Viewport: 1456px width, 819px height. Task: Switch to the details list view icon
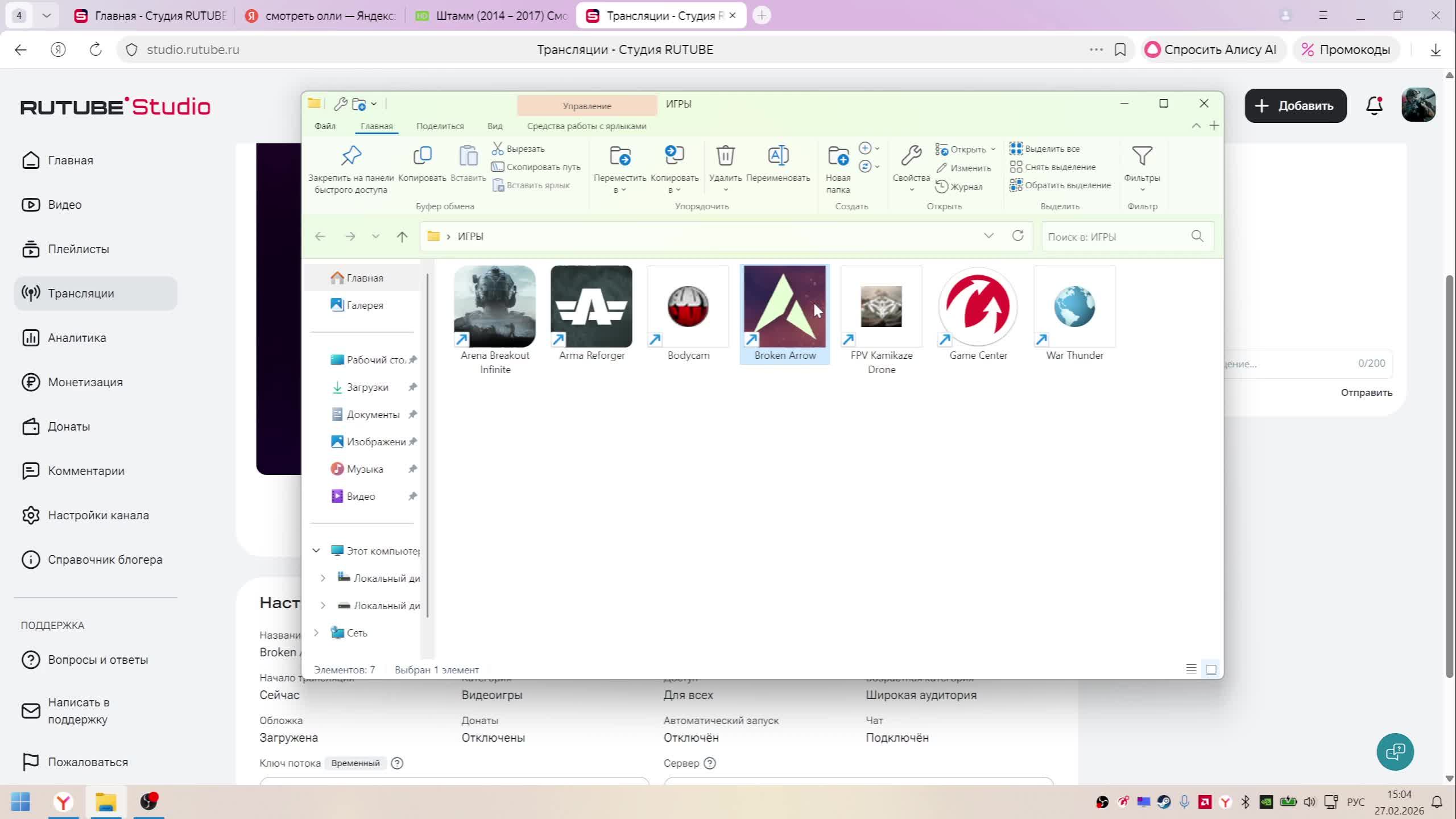[x=1191, y=669]
